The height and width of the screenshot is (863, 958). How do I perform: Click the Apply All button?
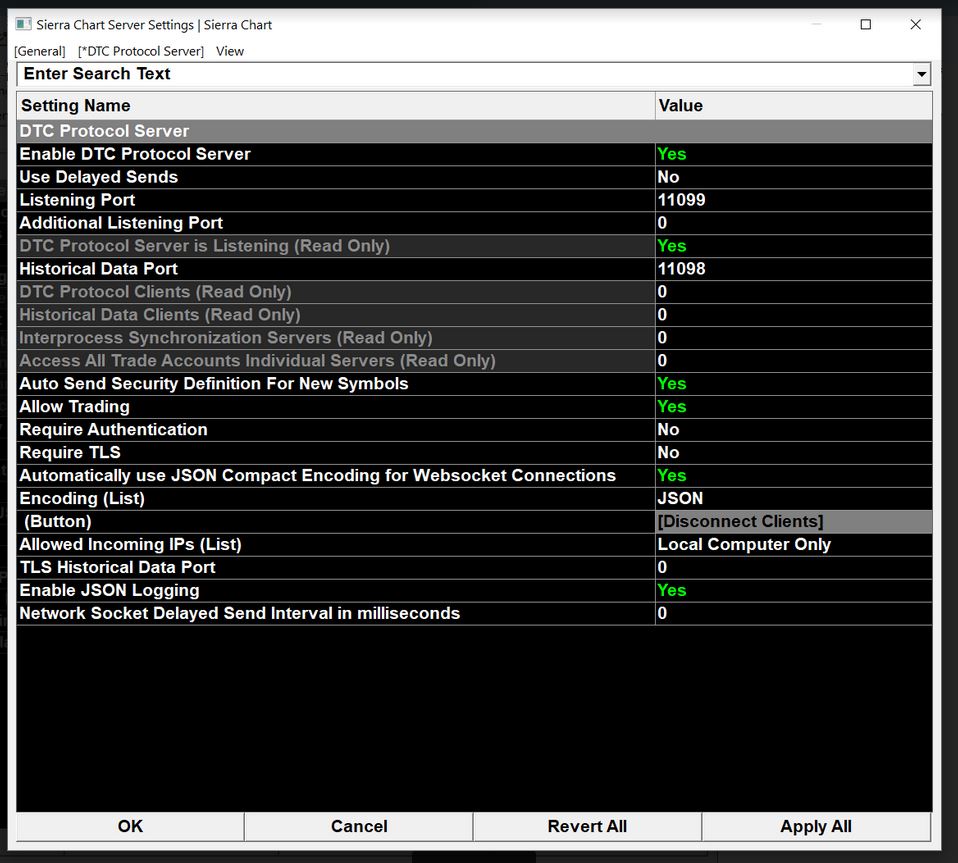point(816,826)
